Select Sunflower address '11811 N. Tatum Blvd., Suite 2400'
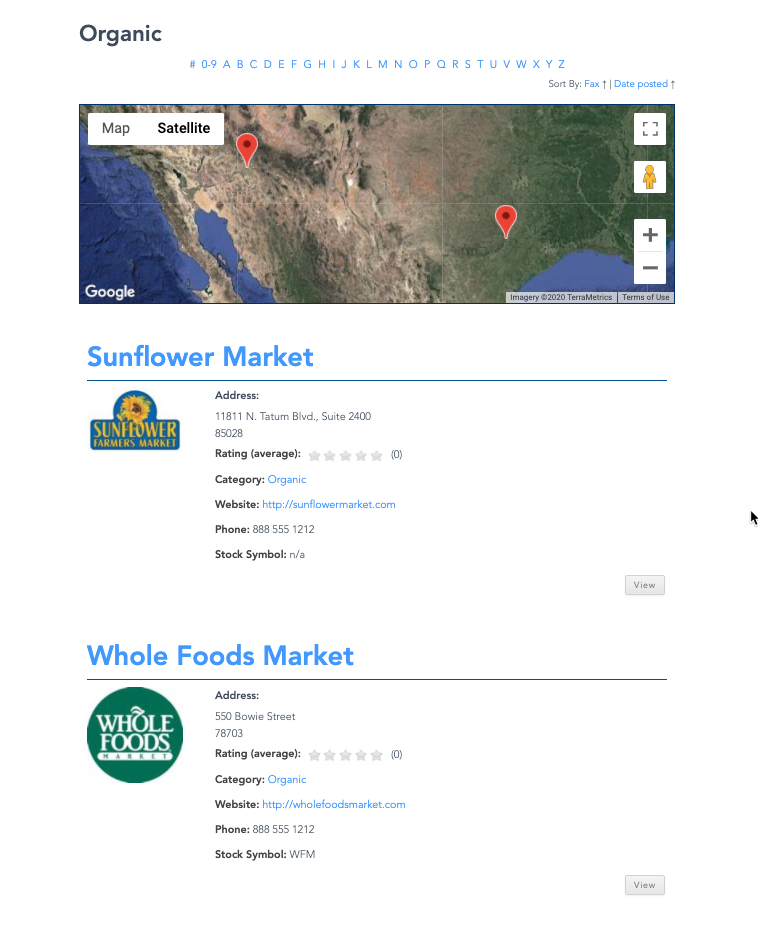Image resolution: width=758 pixels, height=934 pixels. 293,416
